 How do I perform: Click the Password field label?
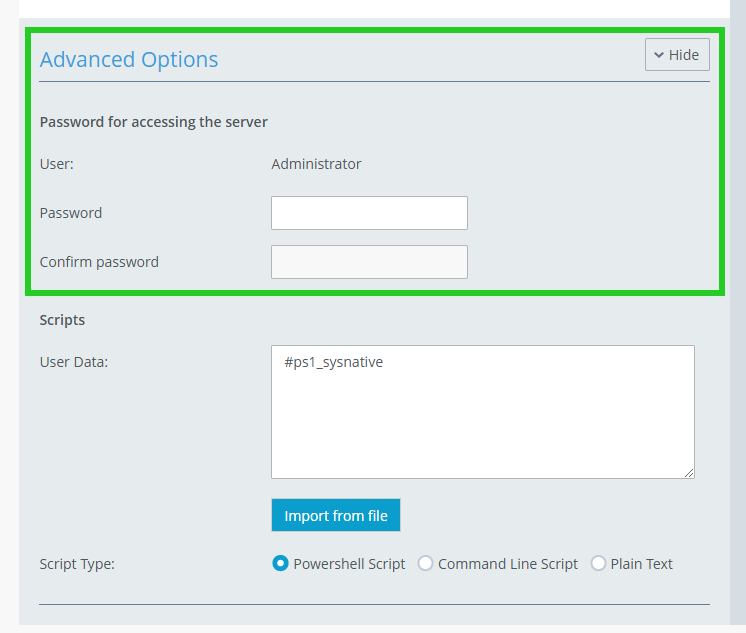[x=71, y=213]
